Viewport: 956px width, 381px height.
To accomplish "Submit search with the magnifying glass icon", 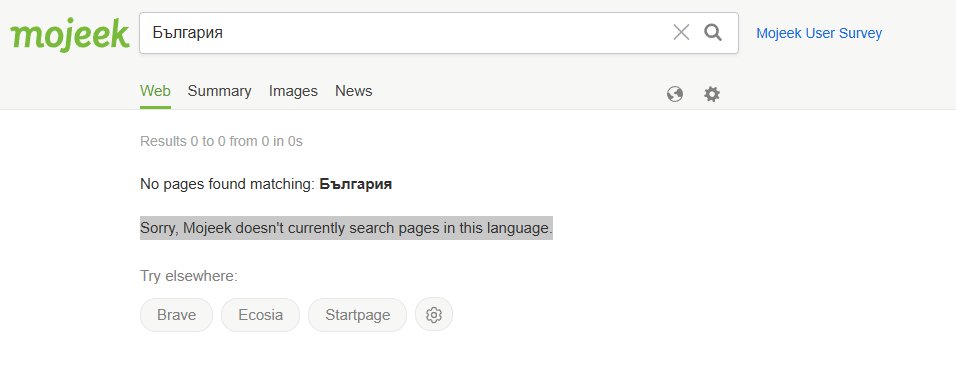I will point(713,32).
